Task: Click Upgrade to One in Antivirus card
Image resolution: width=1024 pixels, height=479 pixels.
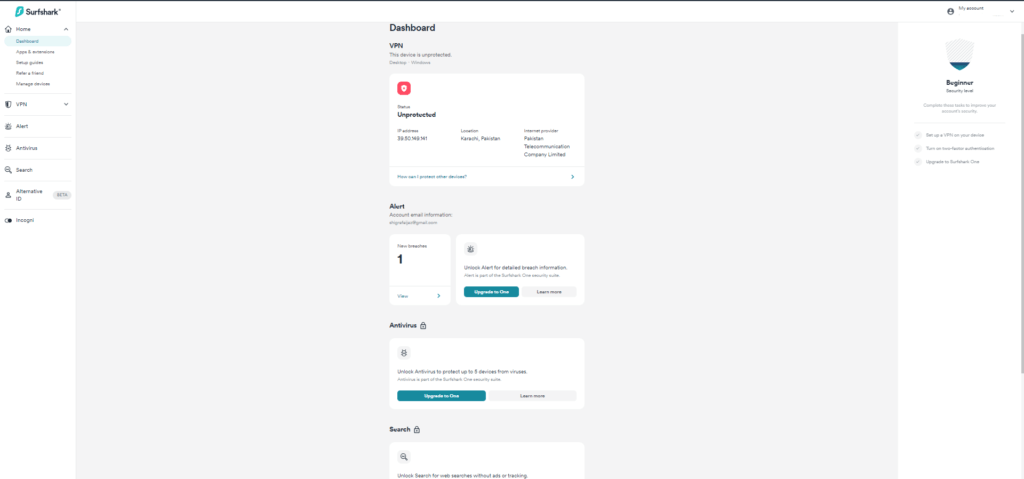Action: pyautogui.click(x=441, y=395)
